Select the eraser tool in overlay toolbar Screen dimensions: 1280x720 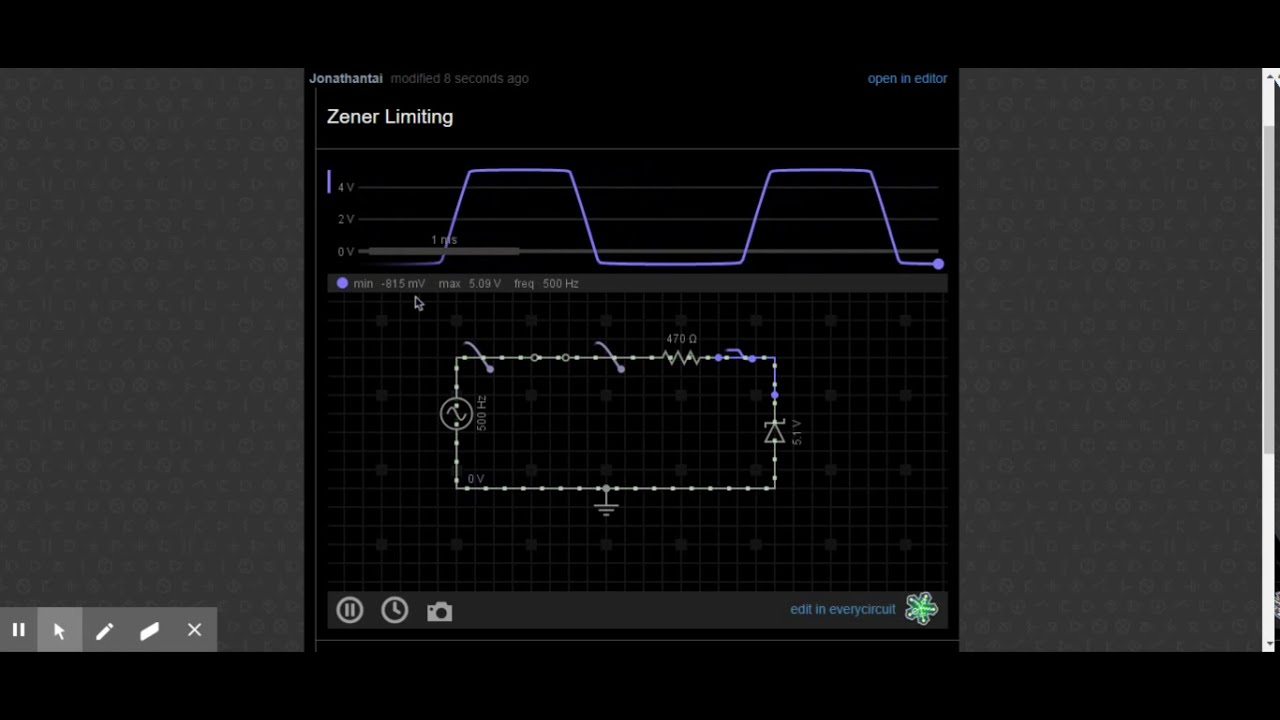tap(150, 630)
